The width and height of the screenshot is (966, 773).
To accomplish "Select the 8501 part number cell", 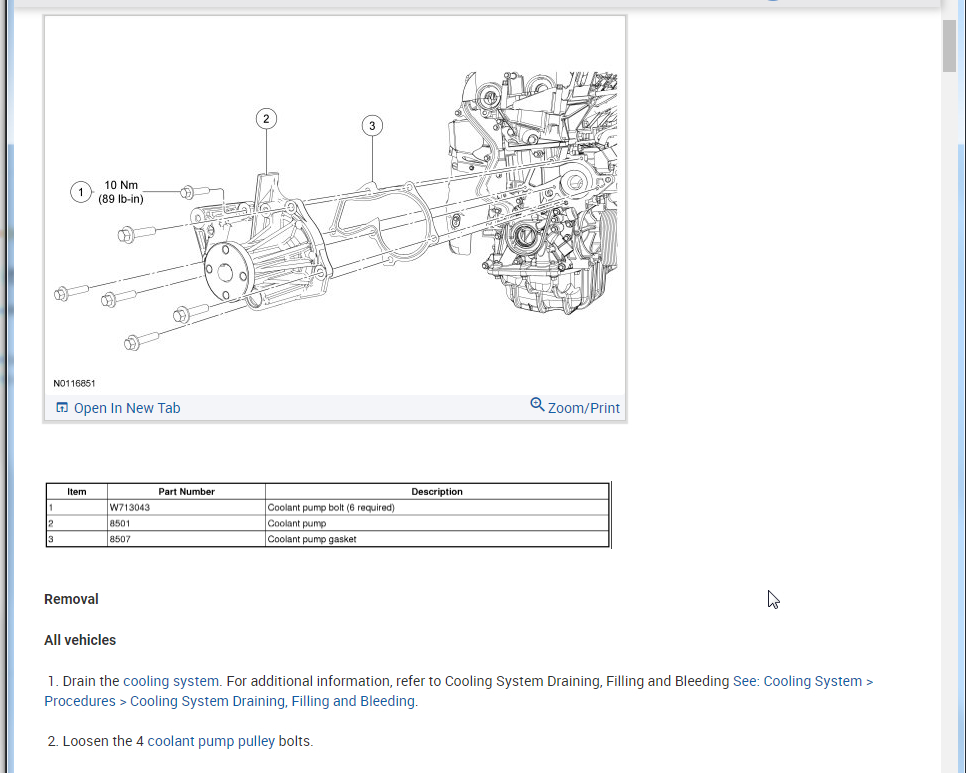I will point(186,524).
